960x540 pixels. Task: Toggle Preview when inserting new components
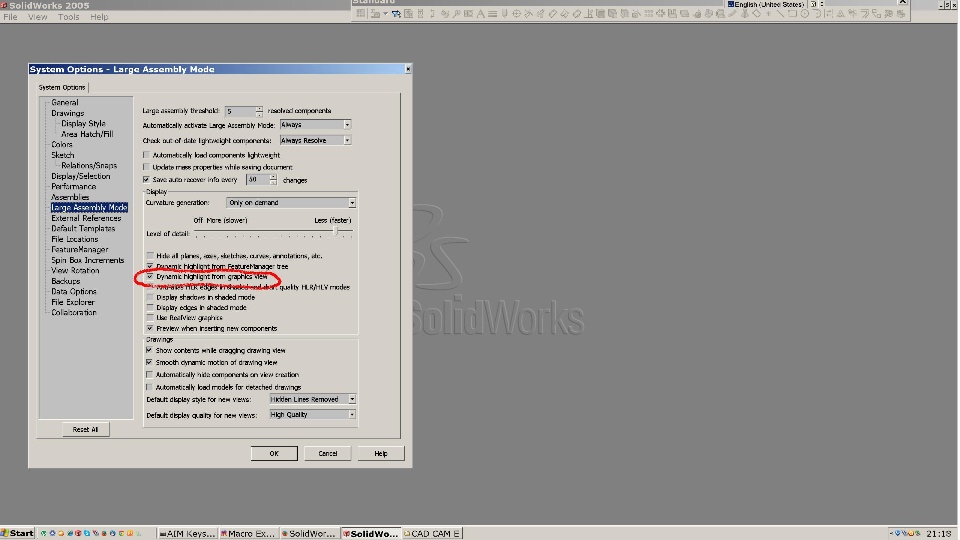150,328
